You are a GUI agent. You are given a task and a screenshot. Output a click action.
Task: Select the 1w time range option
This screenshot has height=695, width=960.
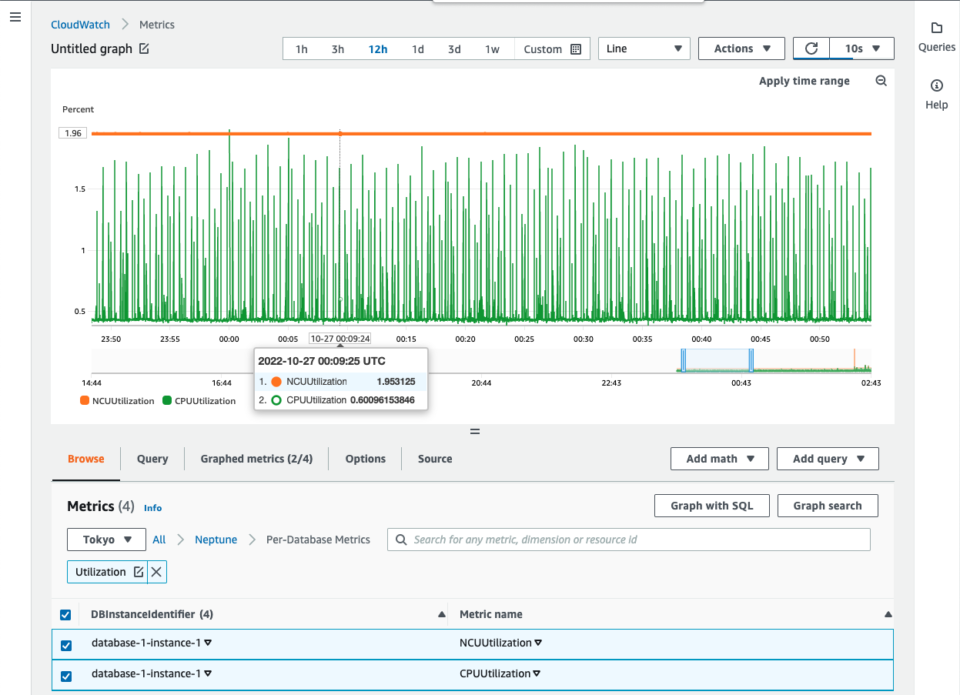click(492, 48)
